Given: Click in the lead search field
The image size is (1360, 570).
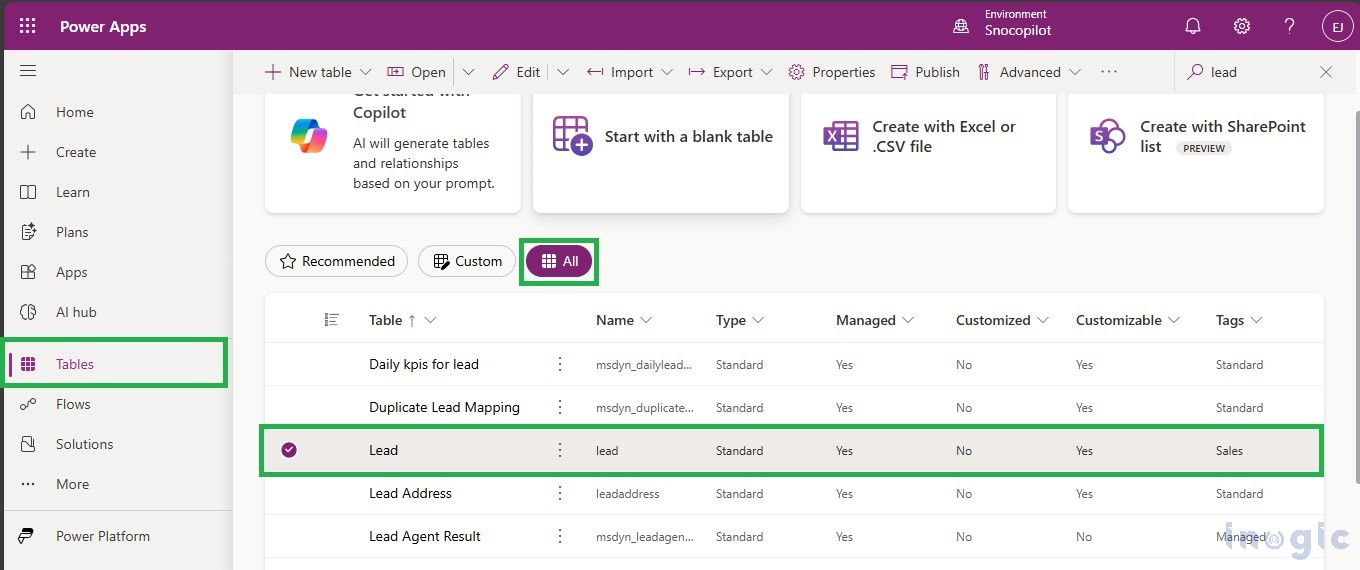Looking at the screenshot, I should click(1260, 72).
